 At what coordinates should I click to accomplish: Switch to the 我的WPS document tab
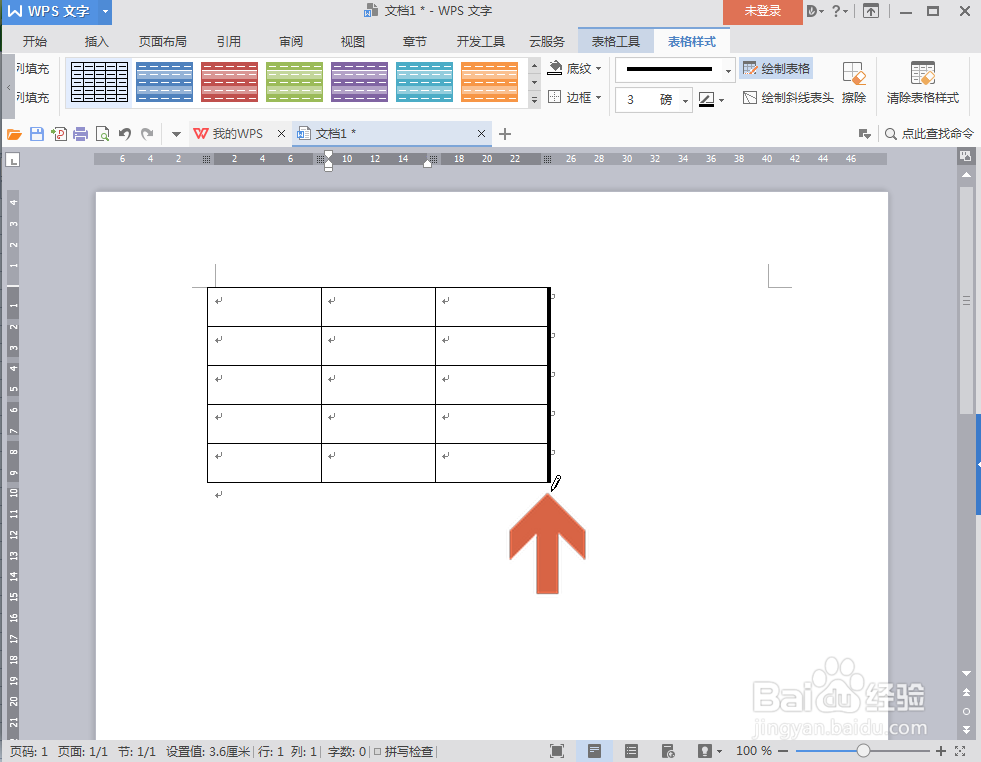(x=229, y=134)
